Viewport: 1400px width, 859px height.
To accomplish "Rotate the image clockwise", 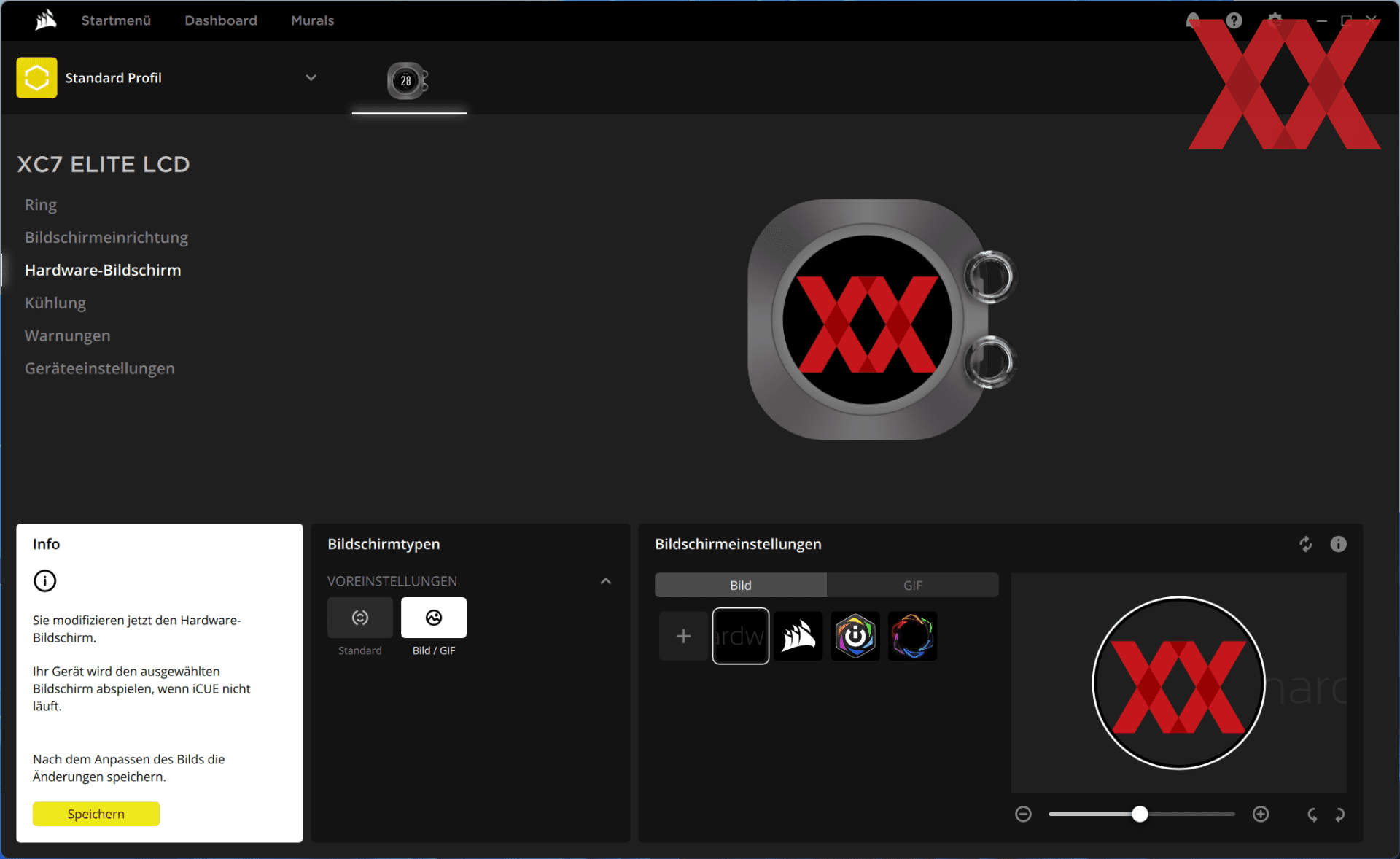I will click(x=1340, y=815).
